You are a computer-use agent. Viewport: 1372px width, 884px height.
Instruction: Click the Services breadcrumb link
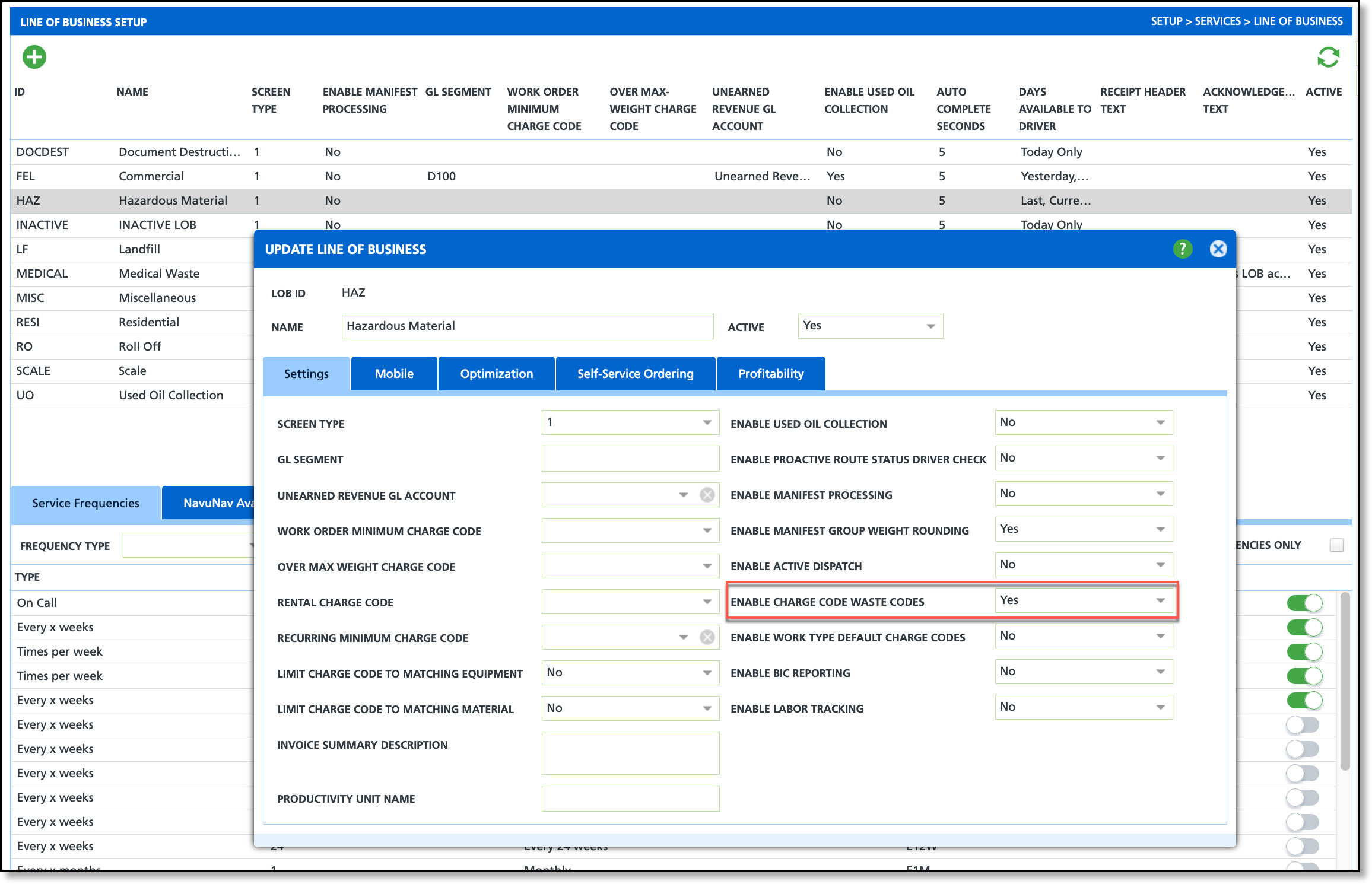tap(1217, 21)
